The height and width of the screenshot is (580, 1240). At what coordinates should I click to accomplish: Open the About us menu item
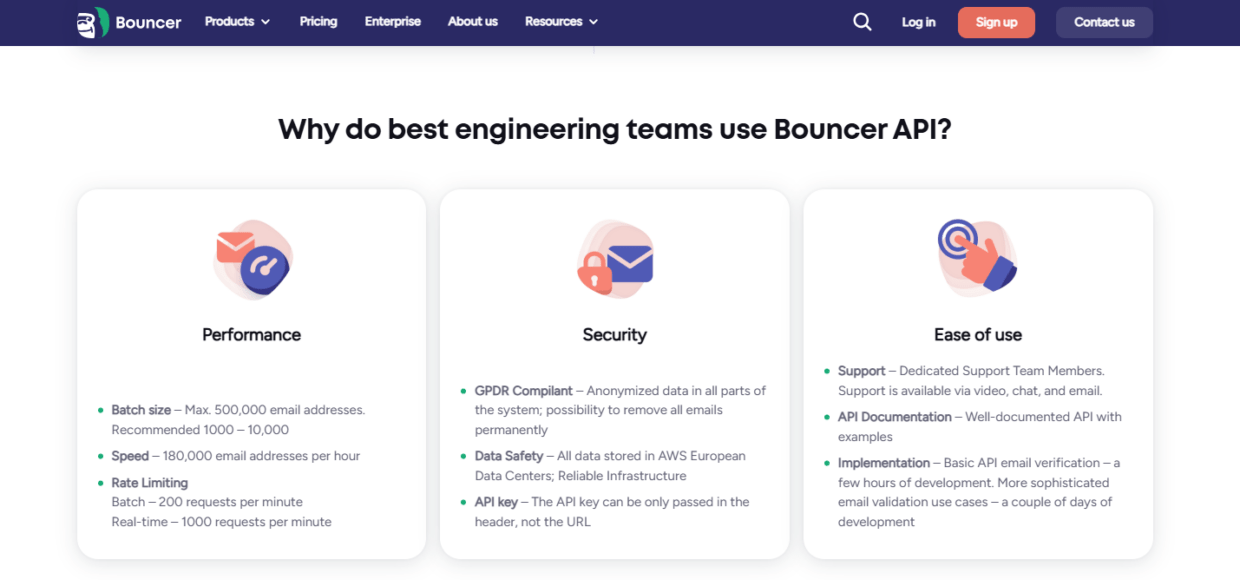[x=472, y=21]
